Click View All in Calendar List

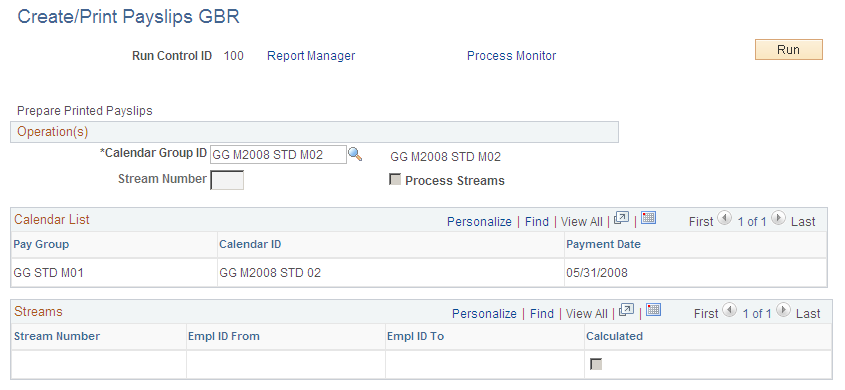pos(581,221)
